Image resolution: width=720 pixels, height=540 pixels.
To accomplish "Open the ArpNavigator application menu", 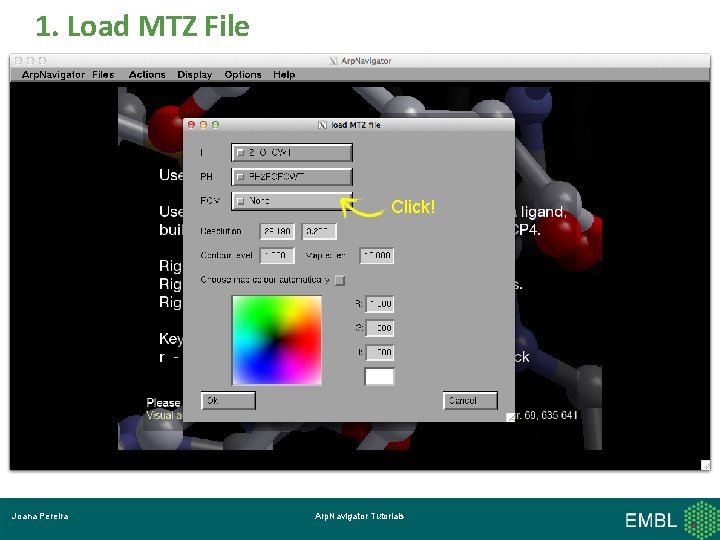I will click(x=53, y=74).
